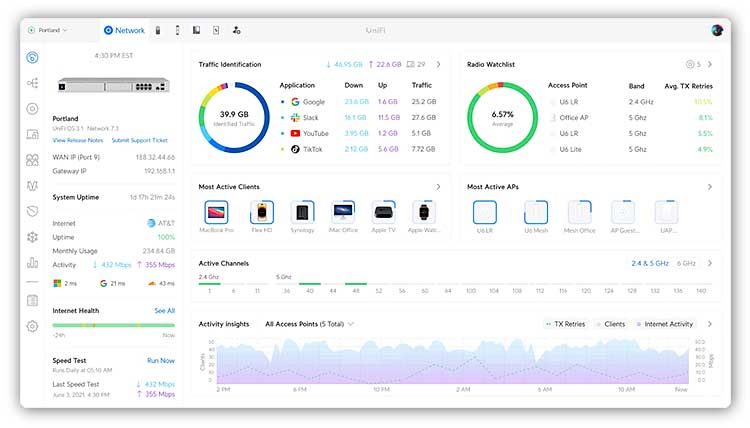Select the Apple Watch client thumbnail

(x=424, y=212)
